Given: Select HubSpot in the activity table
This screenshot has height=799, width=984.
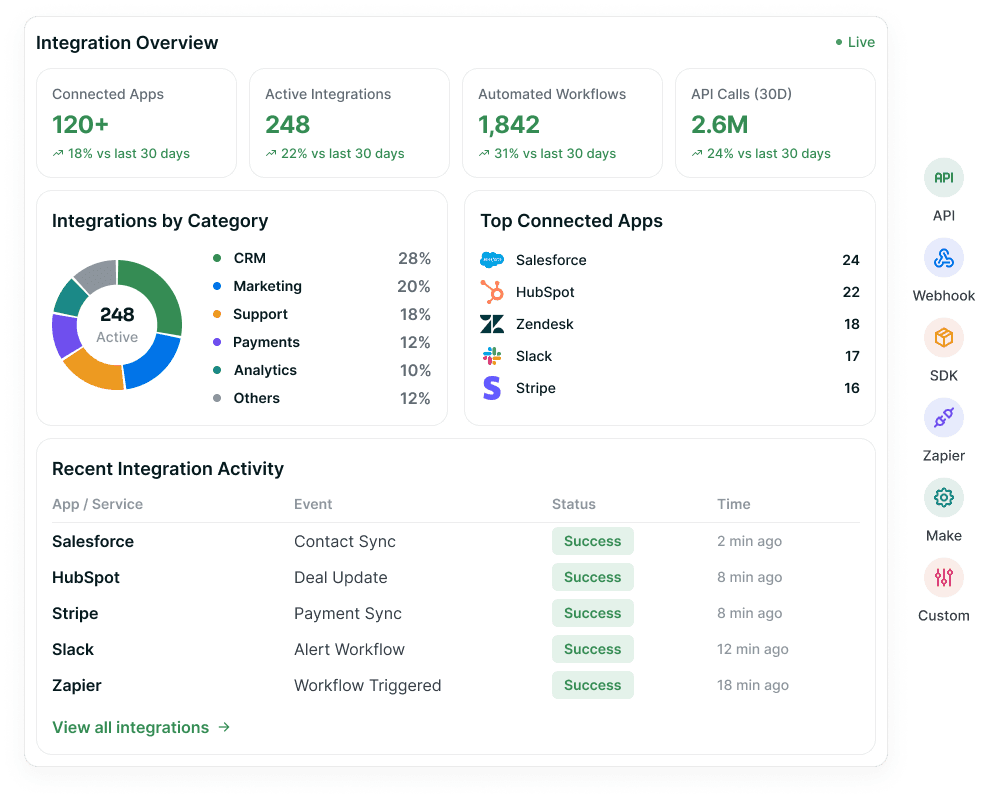Looking at the screenshot, I should coord(86,577).
